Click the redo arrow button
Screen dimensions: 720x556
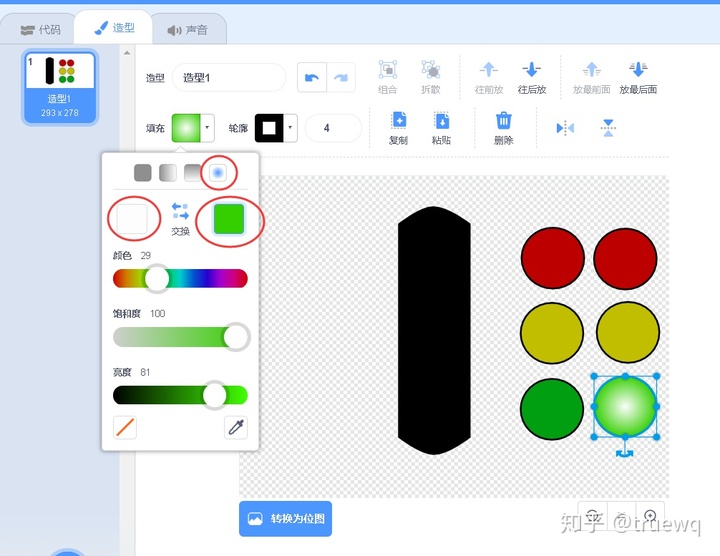341,78
